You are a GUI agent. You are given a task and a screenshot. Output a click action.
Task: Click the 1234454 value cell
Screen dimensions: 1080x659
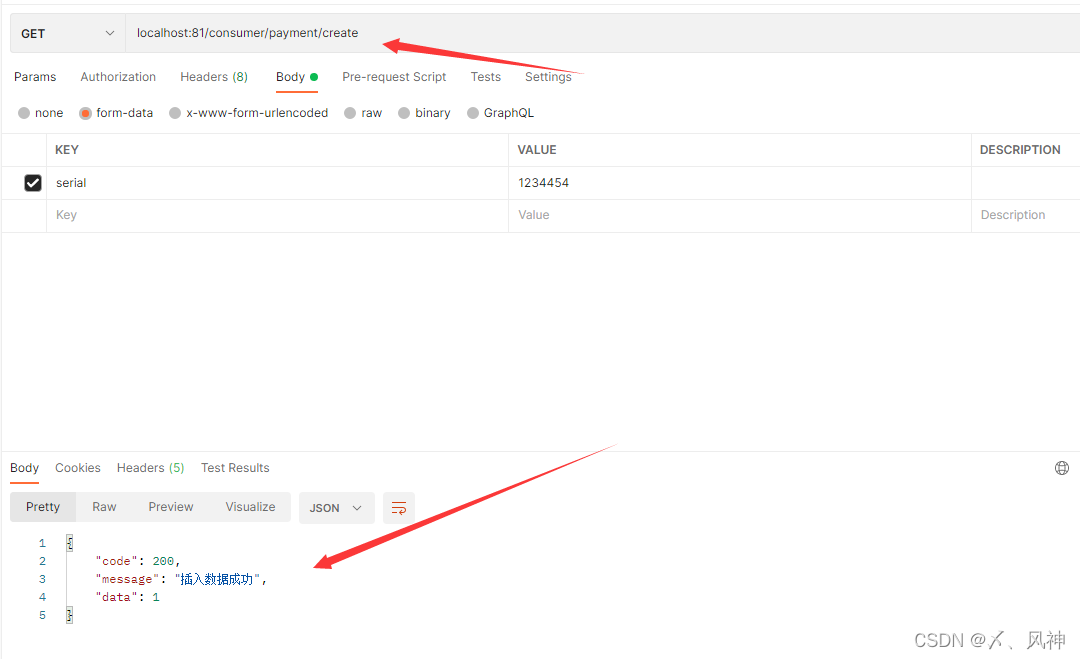point(740,182)
